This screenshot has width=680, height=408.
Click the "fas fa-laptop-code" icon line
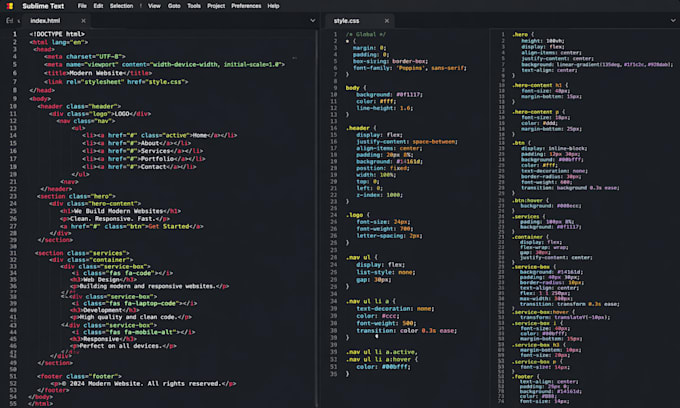point(134,304)
